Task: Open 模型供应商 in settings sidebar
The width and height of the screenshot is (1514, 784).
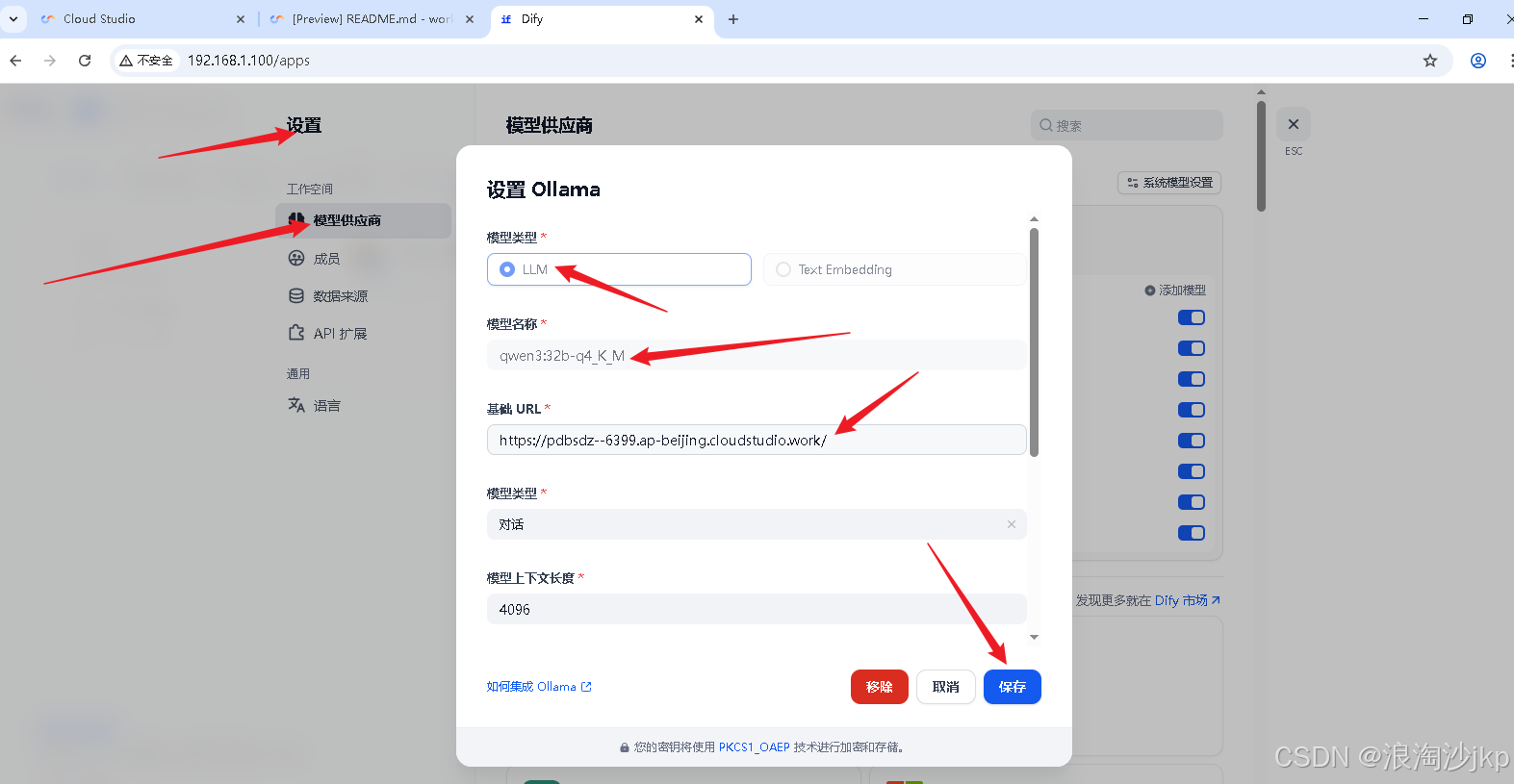Action: pos(363,220)
